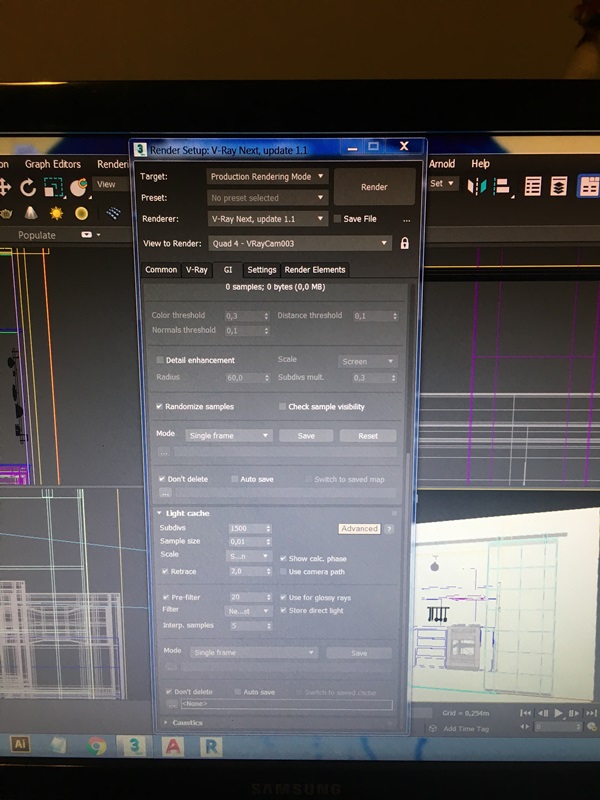The image size is (600, 800).
Task: Click the Light cache help question button
Action: (389, 529)
